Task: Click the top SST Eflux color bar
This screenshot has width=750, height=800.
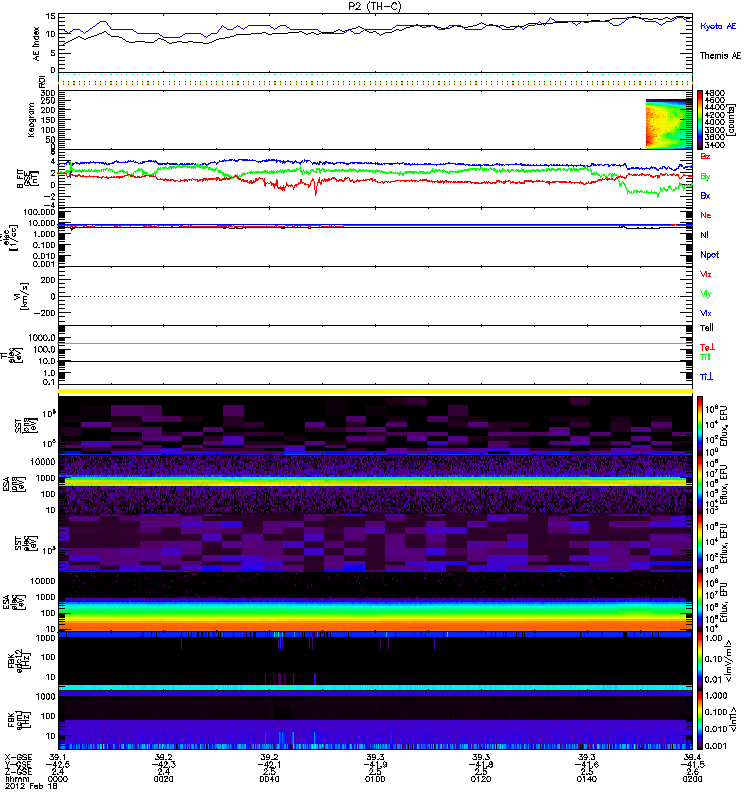Action: tap(700, 423)
